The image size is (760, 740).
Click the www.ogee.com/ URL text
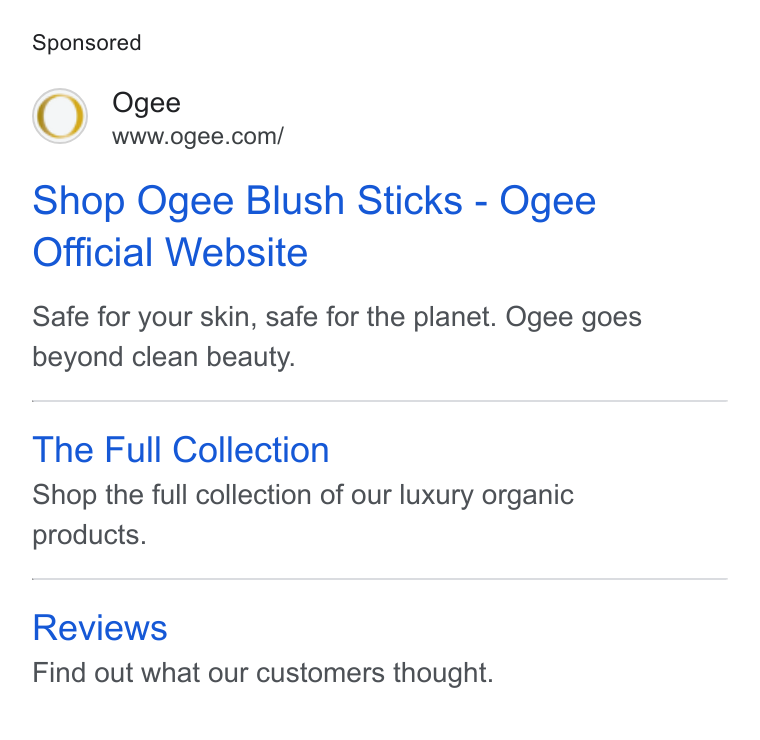click(x=198, y=136)
